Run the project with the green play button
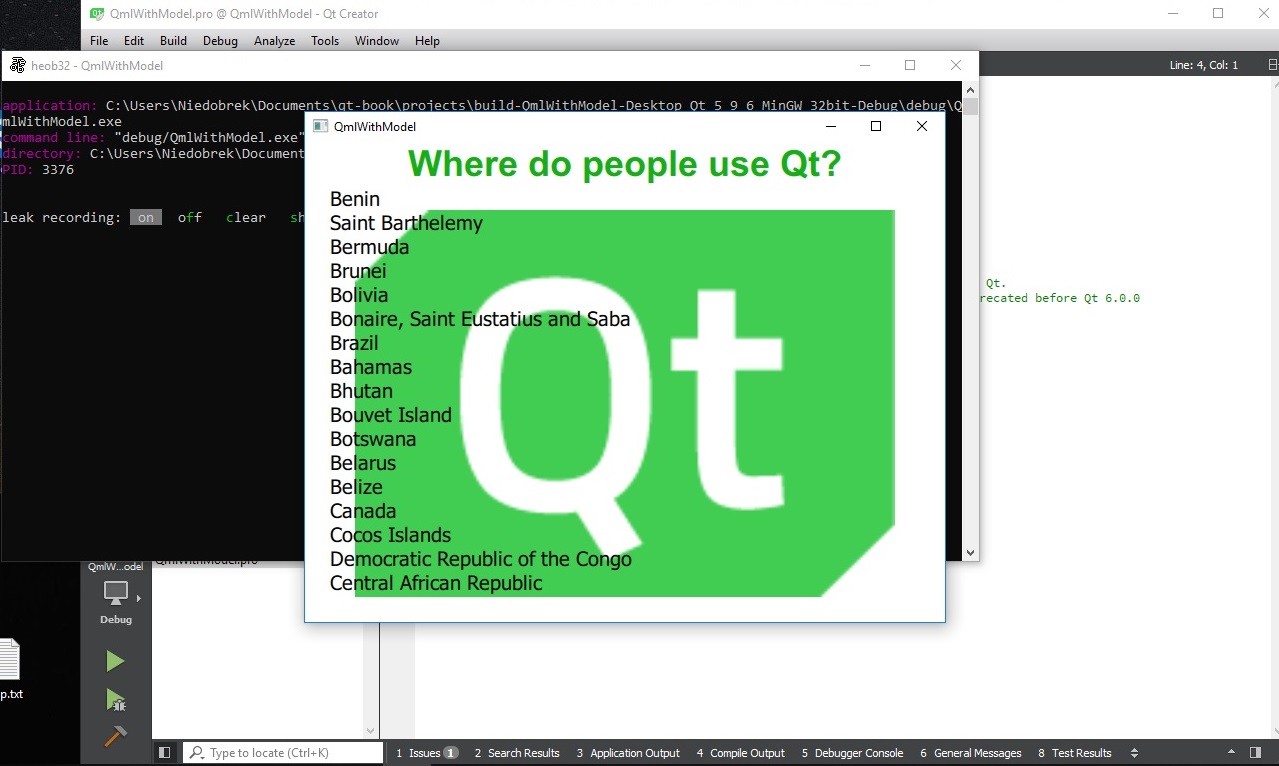The height and width of the screenshot is (766, 1279). tap(115, 661)
